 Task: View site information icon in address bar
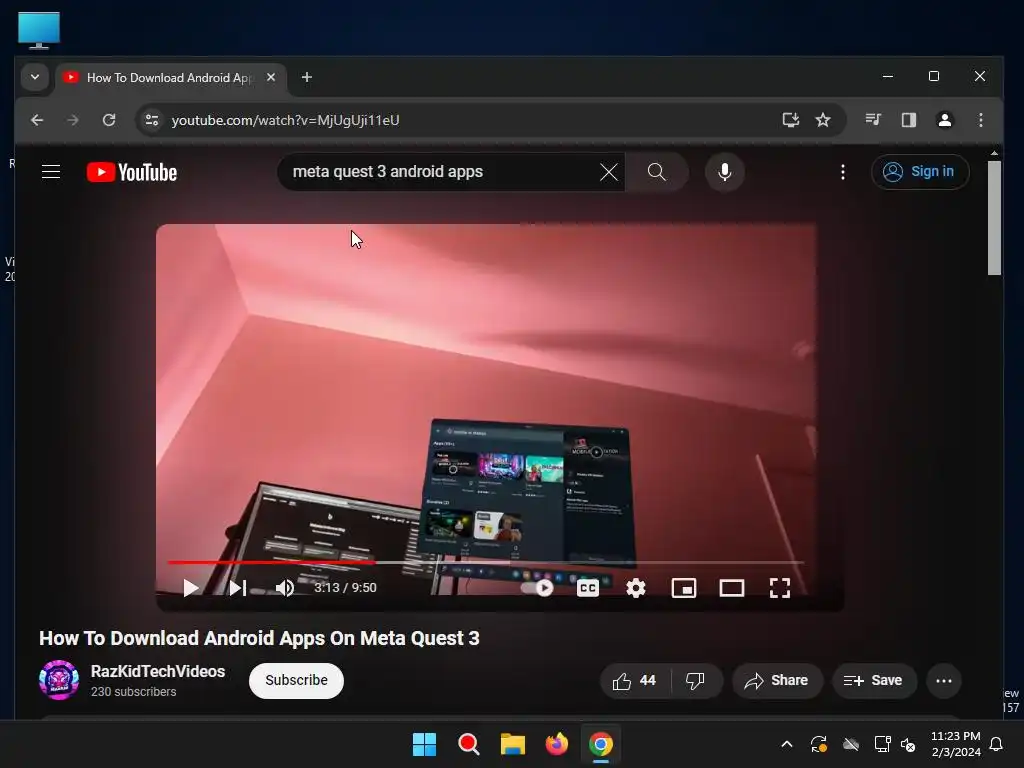tap(152, 120)
